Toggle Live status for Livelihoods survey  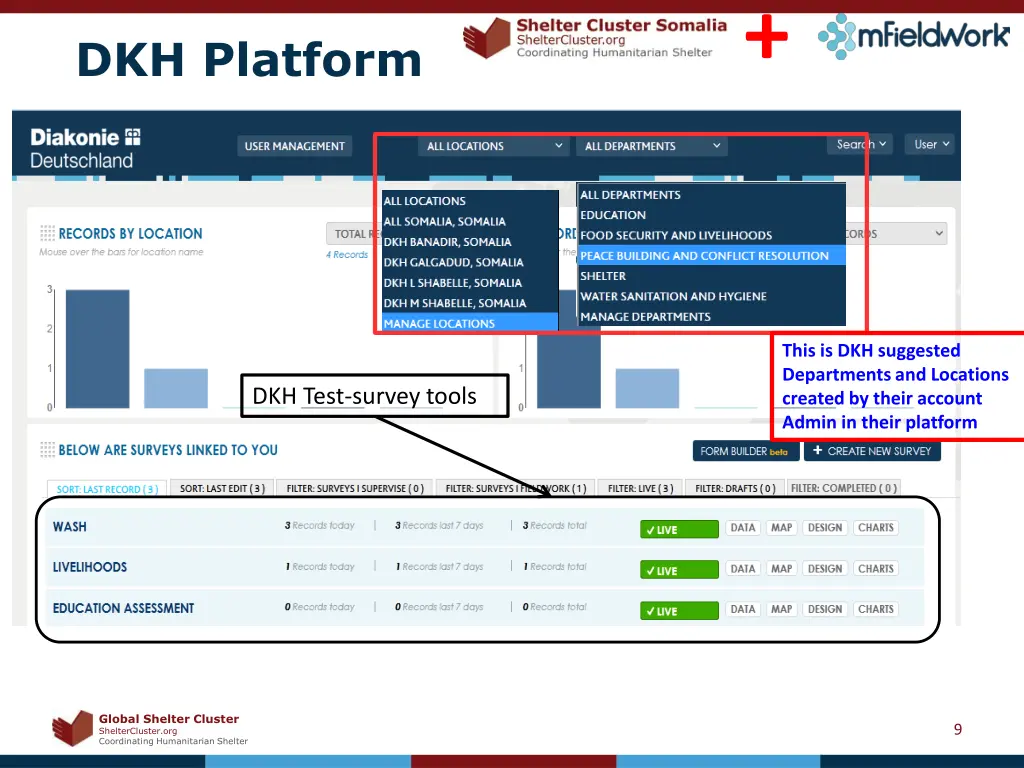pyautogui.click(x=679, y=570)
